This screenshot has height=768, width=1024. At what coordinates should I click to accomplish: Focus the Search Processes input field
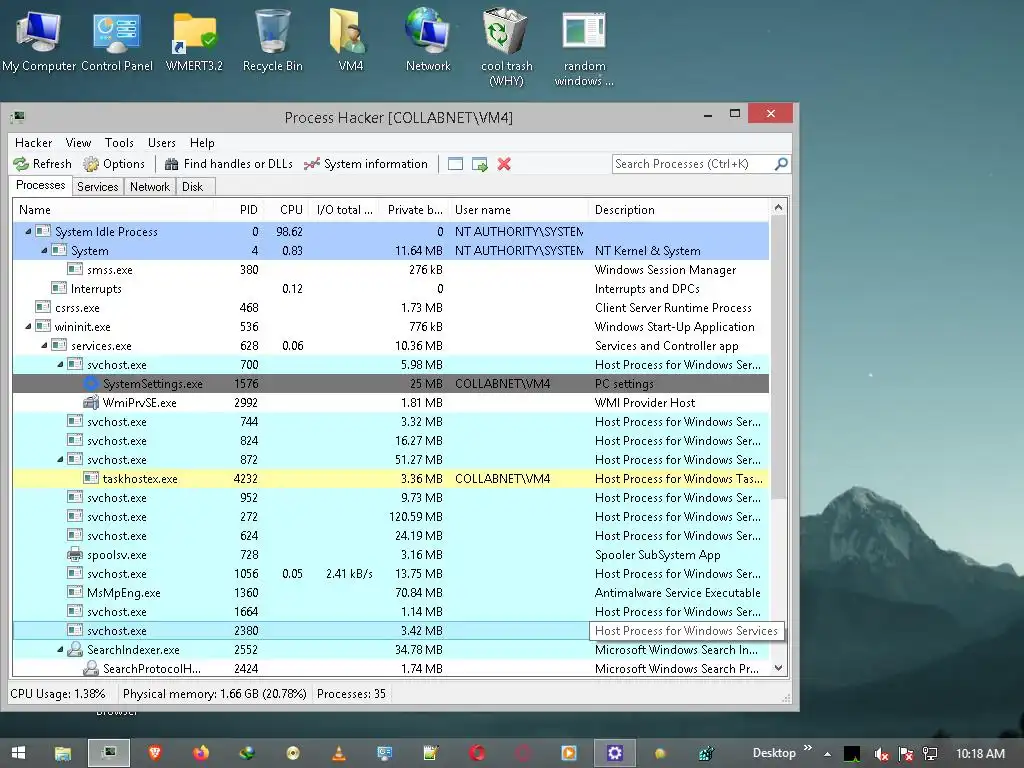692,164
